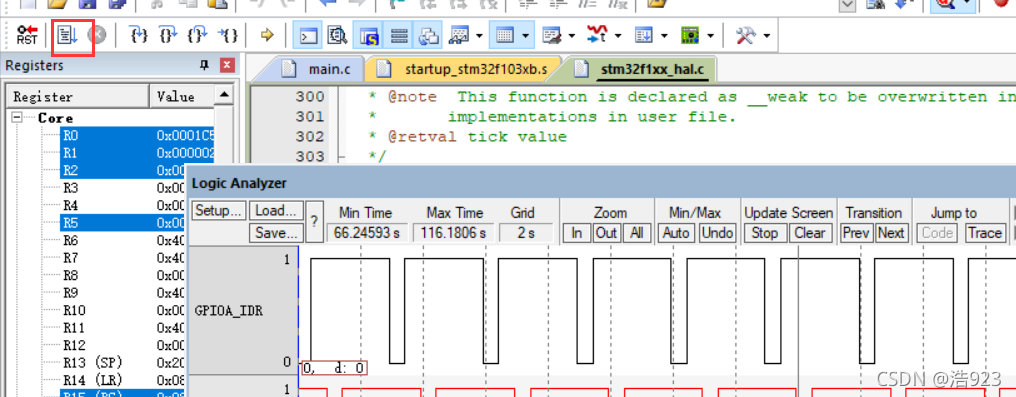The width and height of the screenshot is (1016, 397).
Task: Pin the Registers panel
Action: [x=205, y=65]
